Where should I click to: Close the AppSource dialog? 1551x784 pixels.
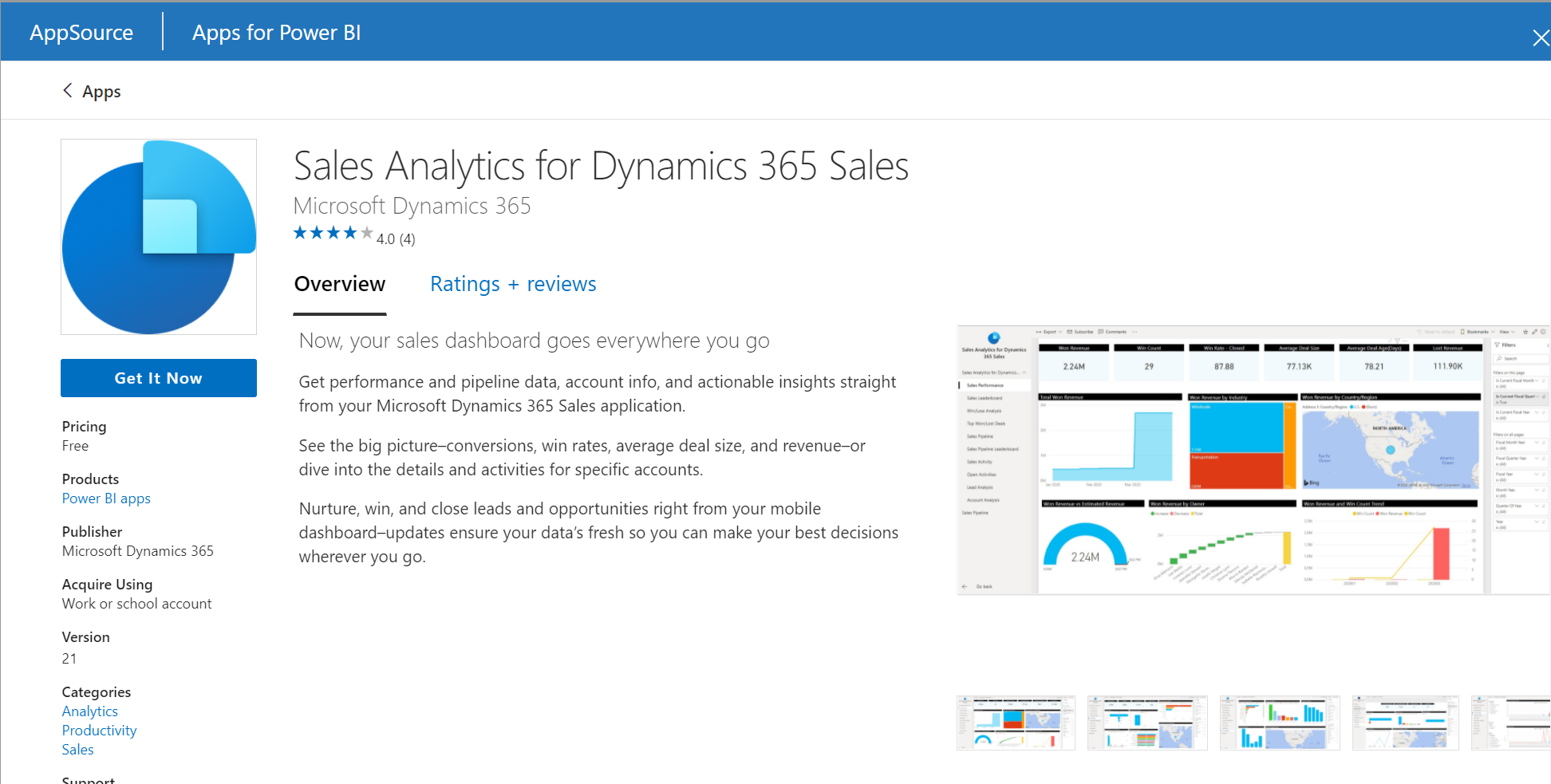pos(1540,37)
